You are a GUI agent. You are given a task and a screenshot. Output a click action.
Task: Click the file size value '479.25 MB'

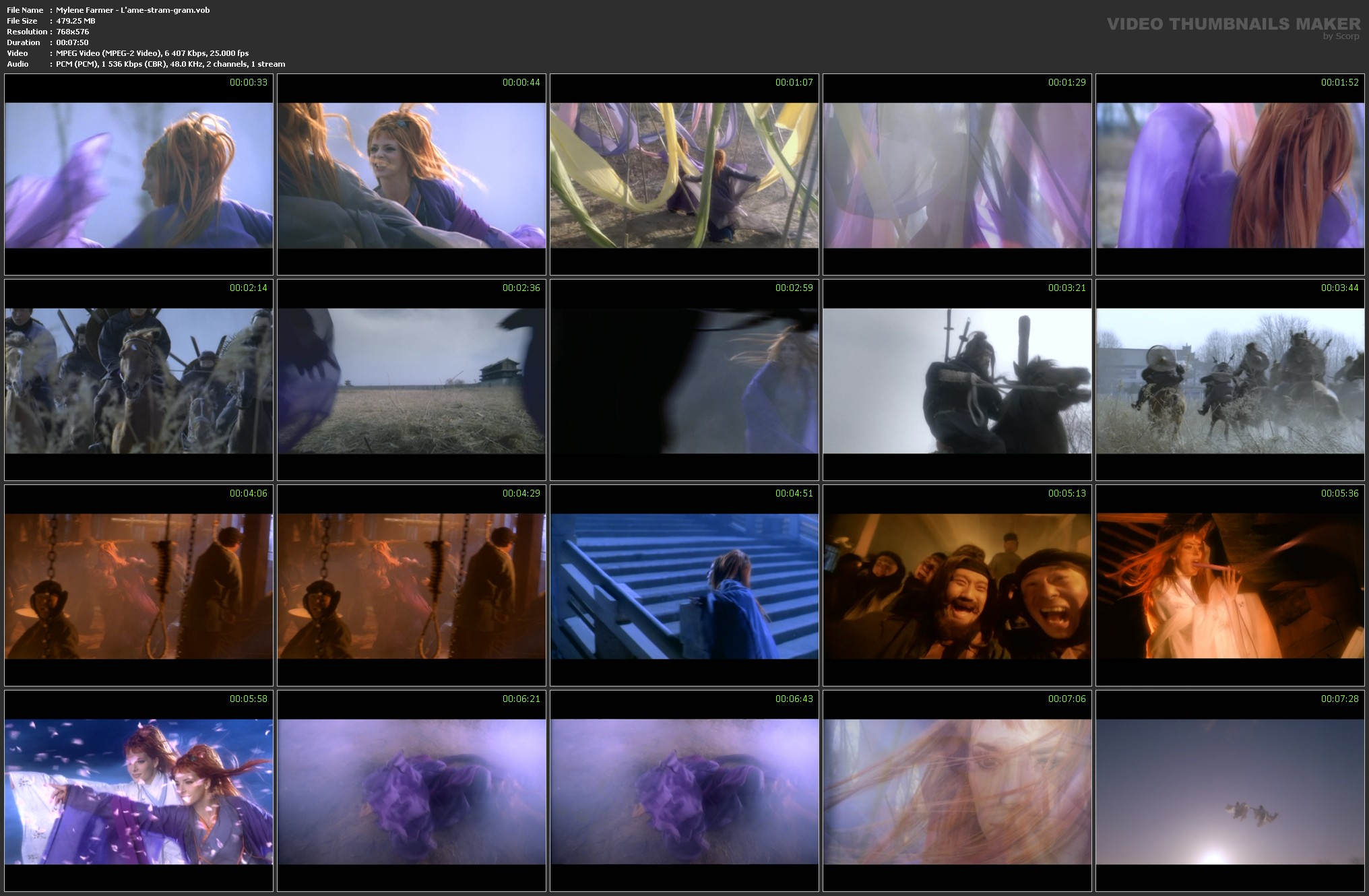(x=75, y=21)
